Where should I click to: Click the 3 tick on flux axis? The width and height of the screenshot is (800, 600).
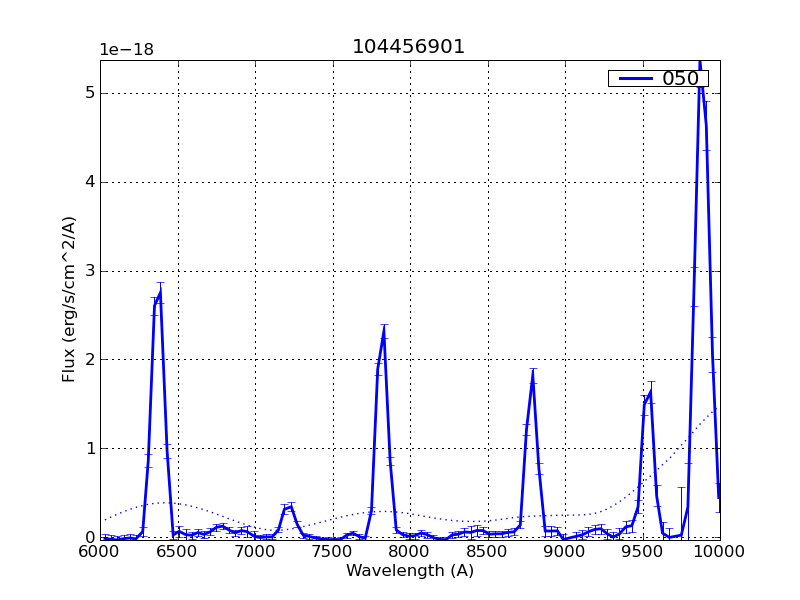[x=90, y=271]
